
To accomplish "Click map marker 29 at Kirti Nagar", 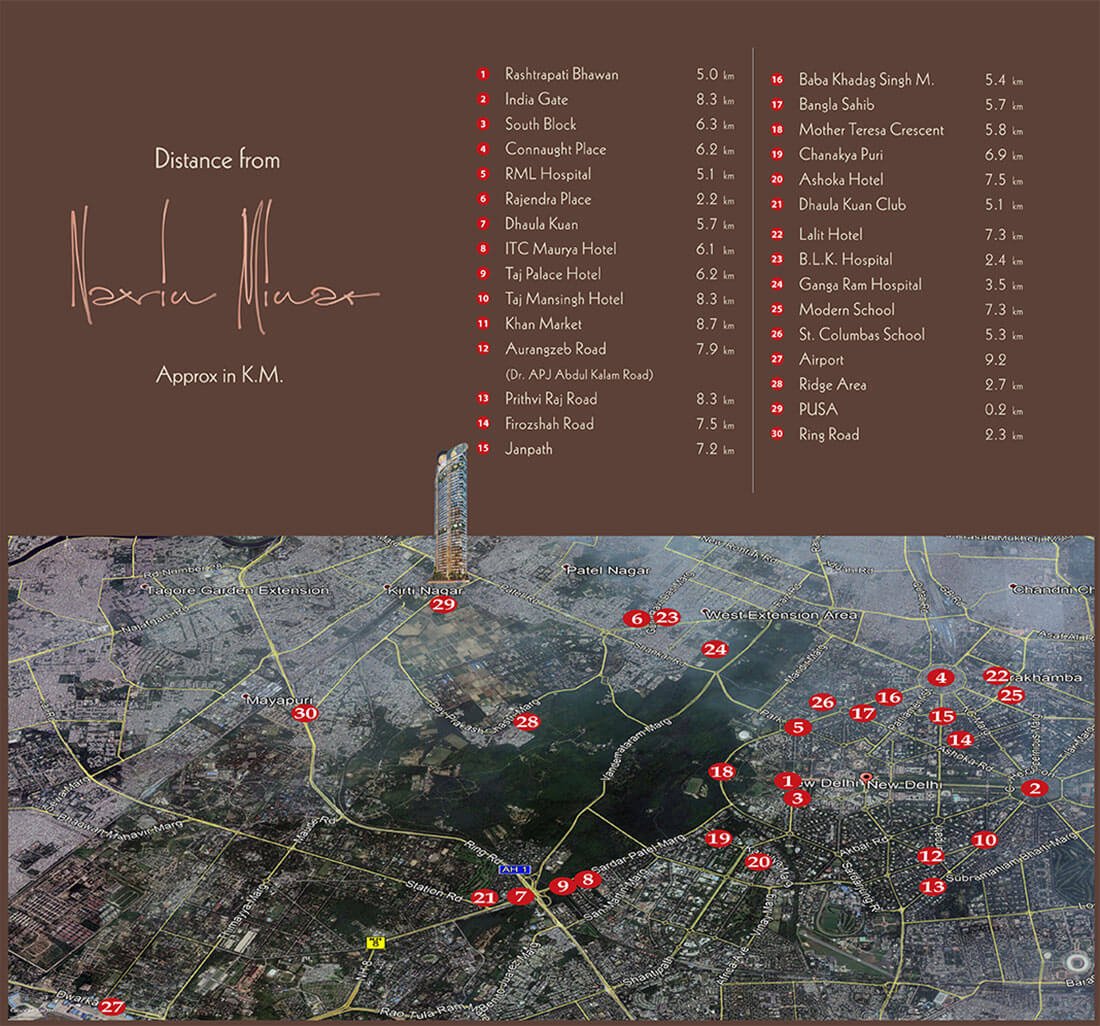I will click(444, 604).
